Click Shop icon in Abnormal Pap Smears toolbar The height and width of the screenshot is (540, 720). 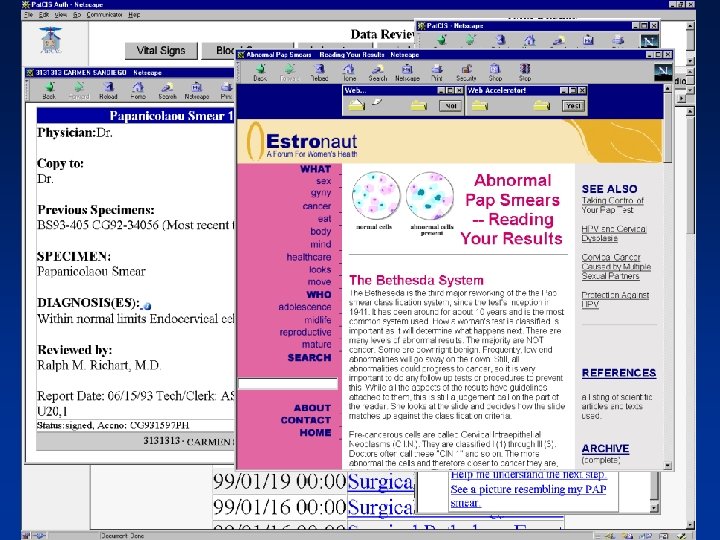[x=495, y=72]
